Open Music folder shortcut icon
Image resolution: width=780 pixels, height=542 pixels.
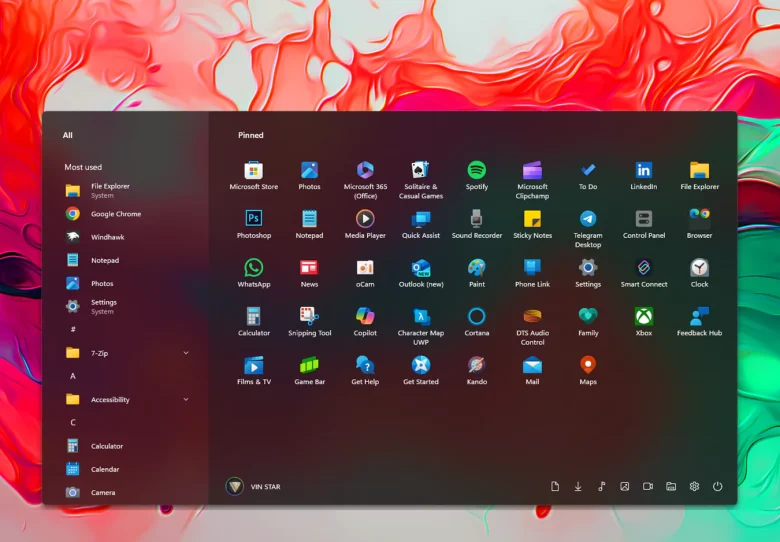[x=601, y=486]
